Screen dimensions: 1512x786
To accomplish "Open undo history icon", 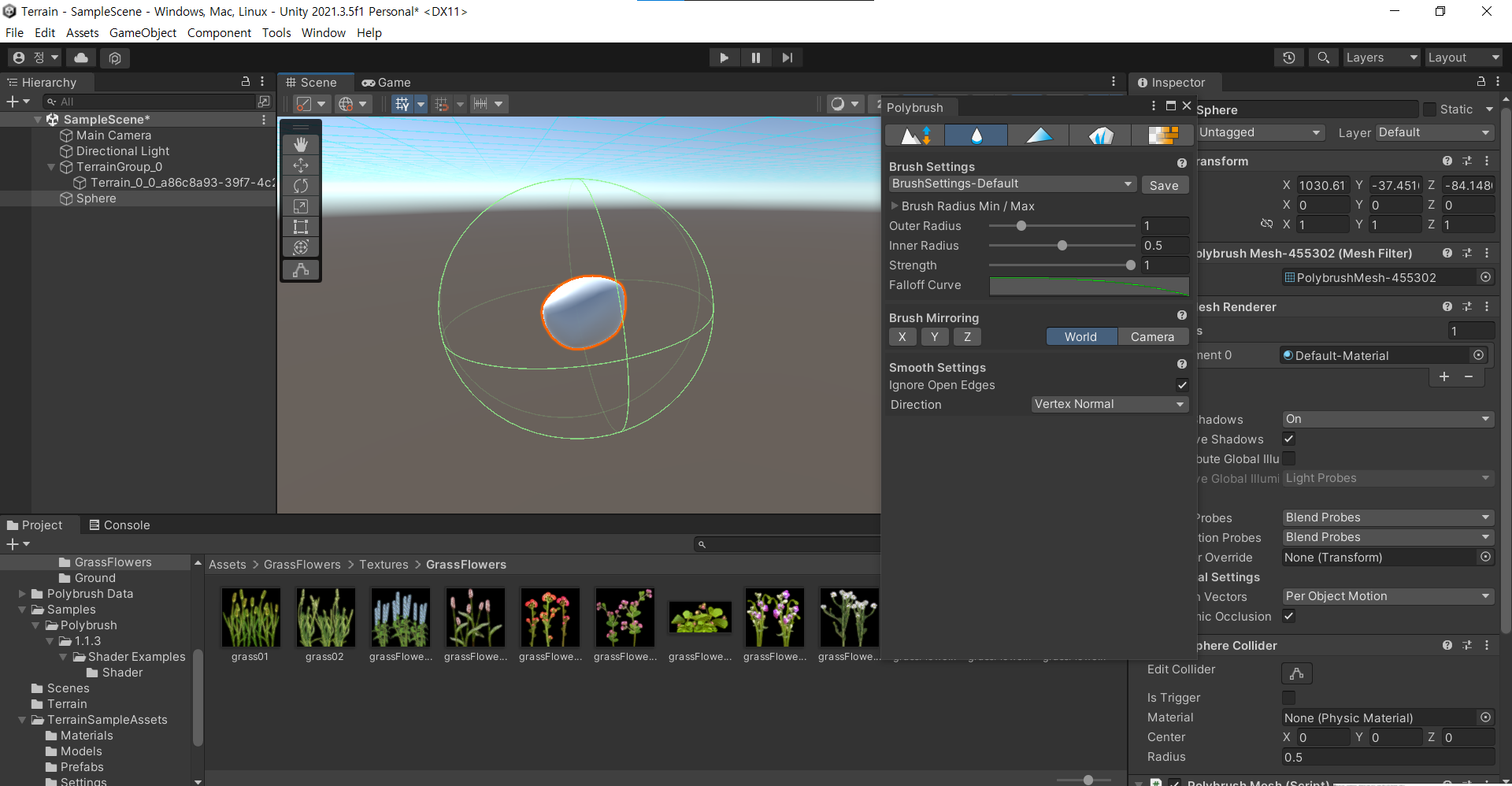I will coord(1289,57).
